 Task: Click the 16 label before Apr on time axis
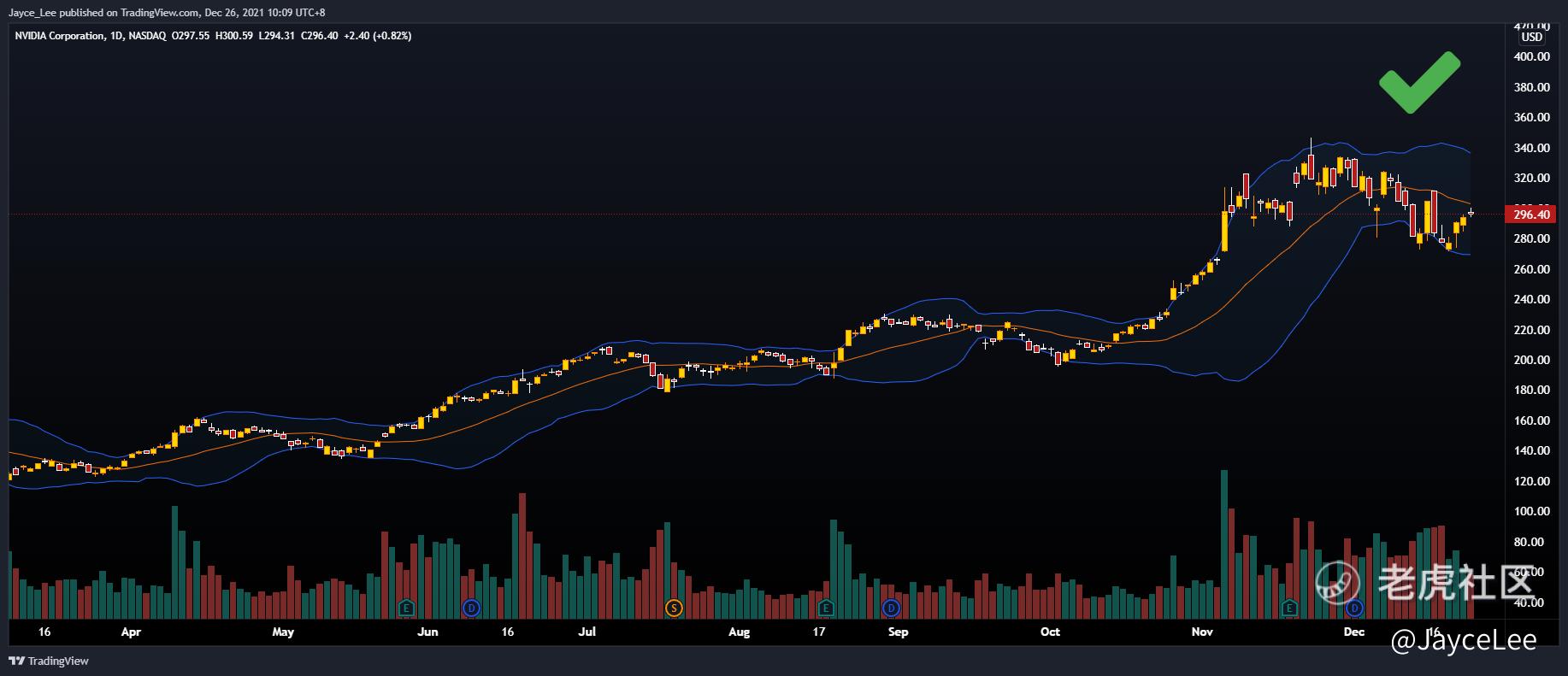click(x=44, y=632)
